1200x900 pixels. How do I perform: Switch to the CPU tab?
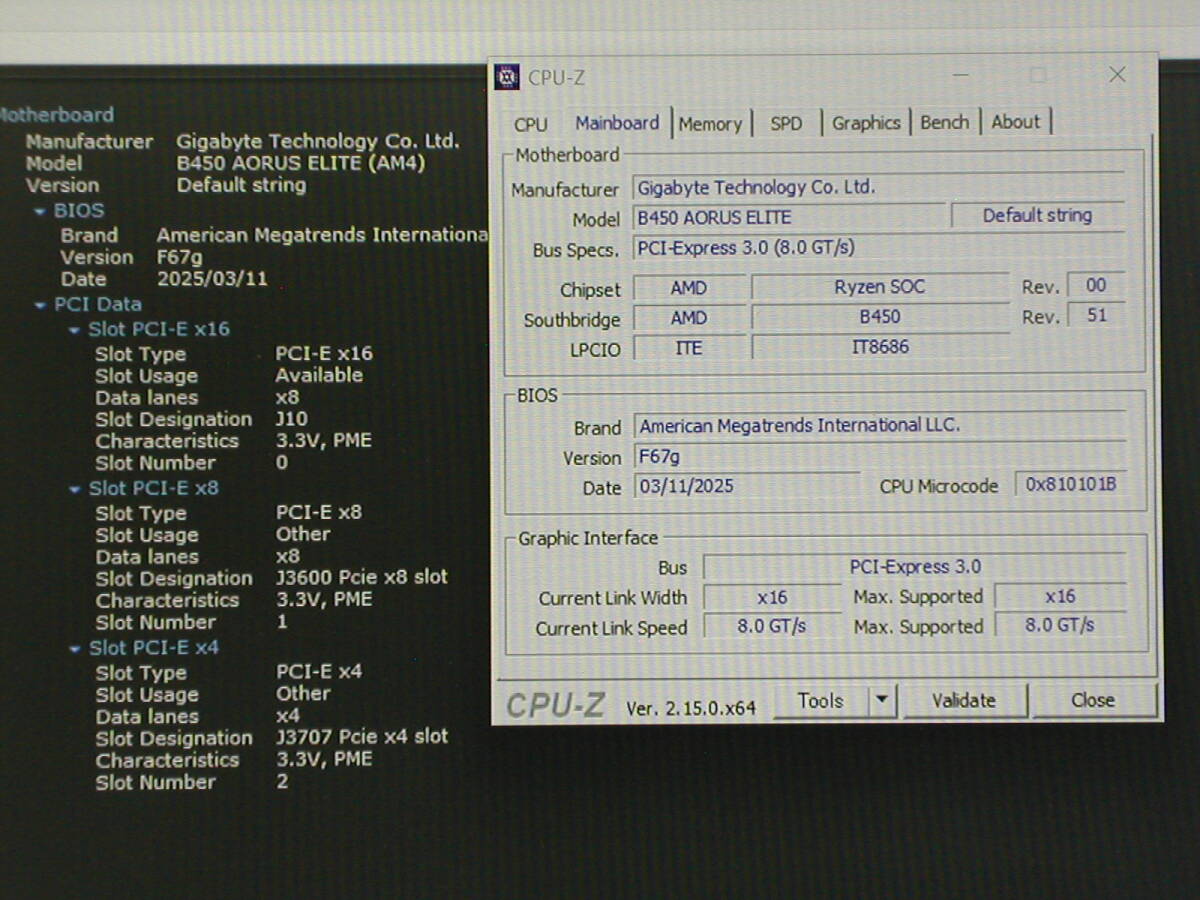(x=530, y=124)
